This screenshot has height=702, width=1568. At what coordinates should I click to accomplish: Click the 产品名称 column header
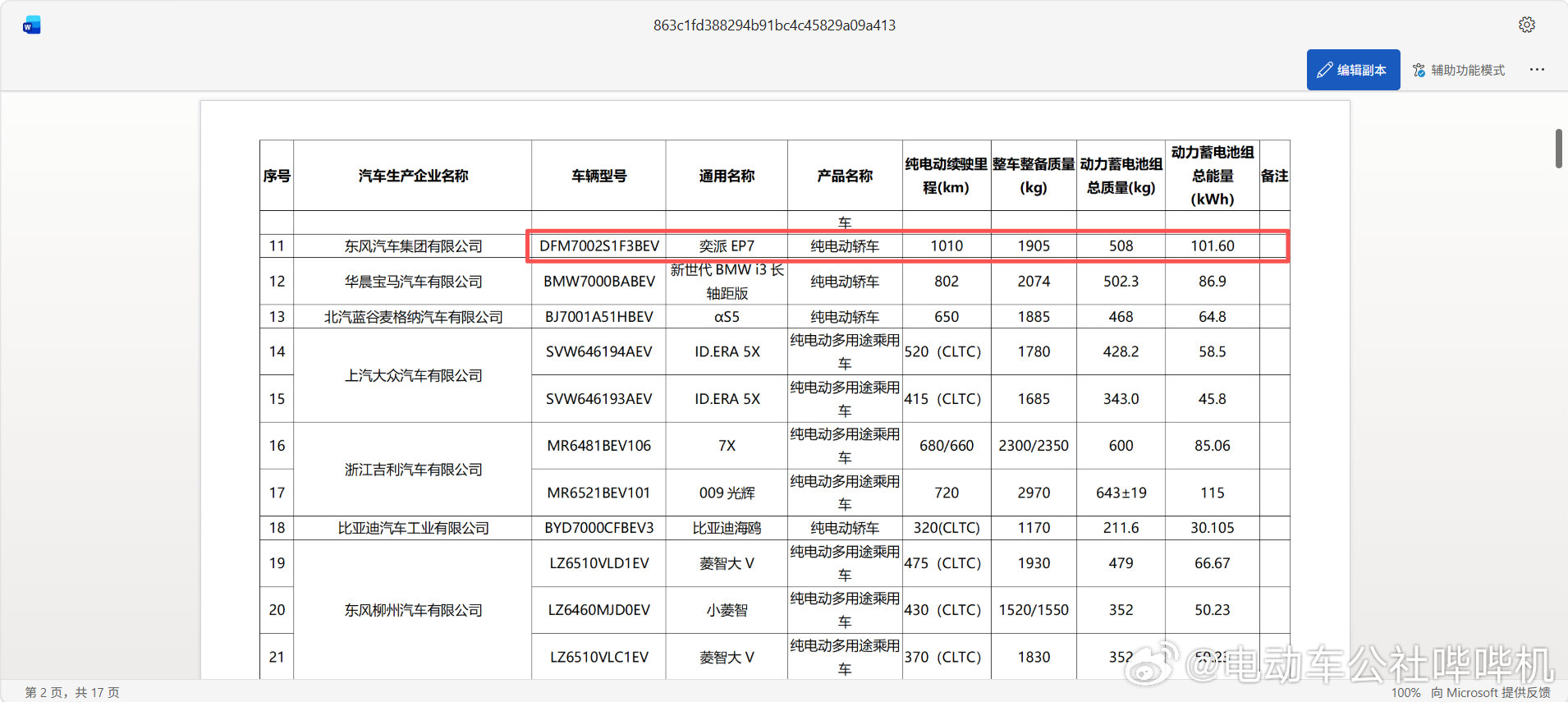pos(845,176)
